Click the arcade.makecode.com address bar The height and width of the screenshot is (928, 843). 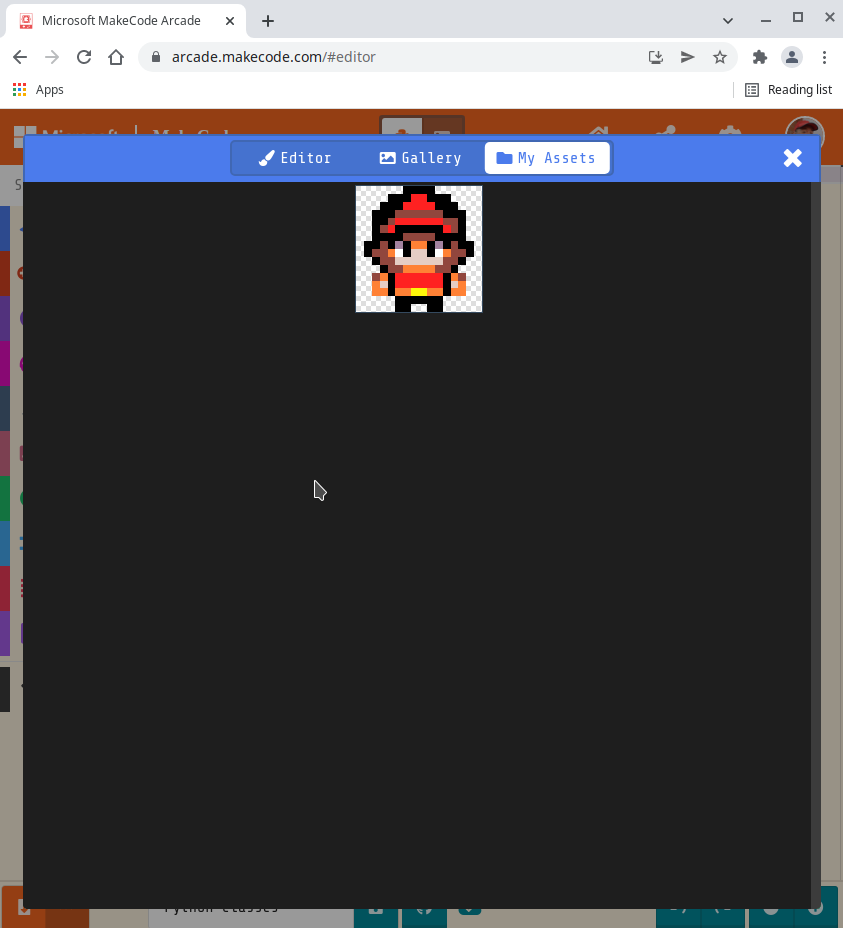click(300, 57)
